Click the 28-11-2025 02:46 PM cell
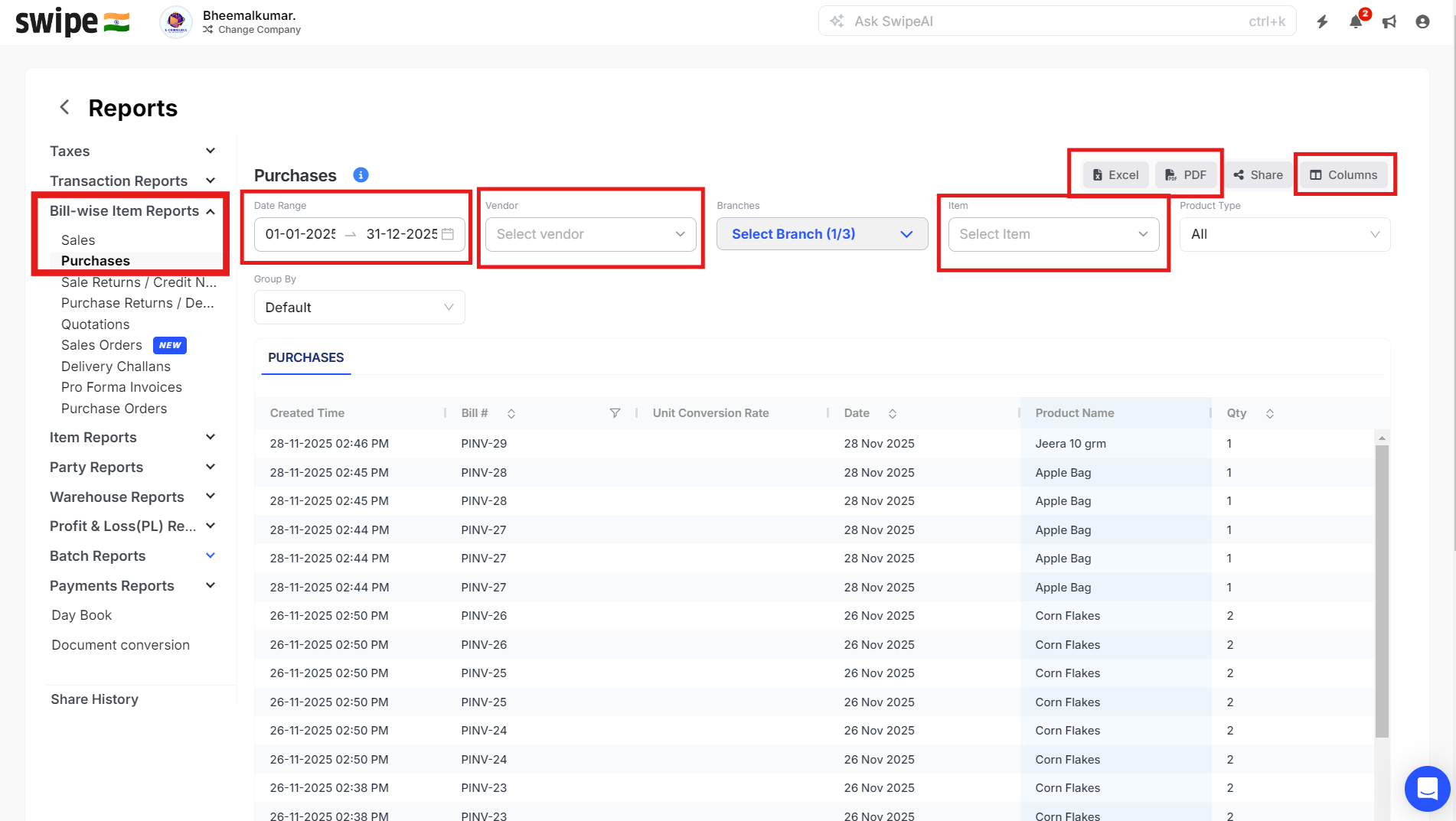1456x821 pixels. tap(329, 444)
